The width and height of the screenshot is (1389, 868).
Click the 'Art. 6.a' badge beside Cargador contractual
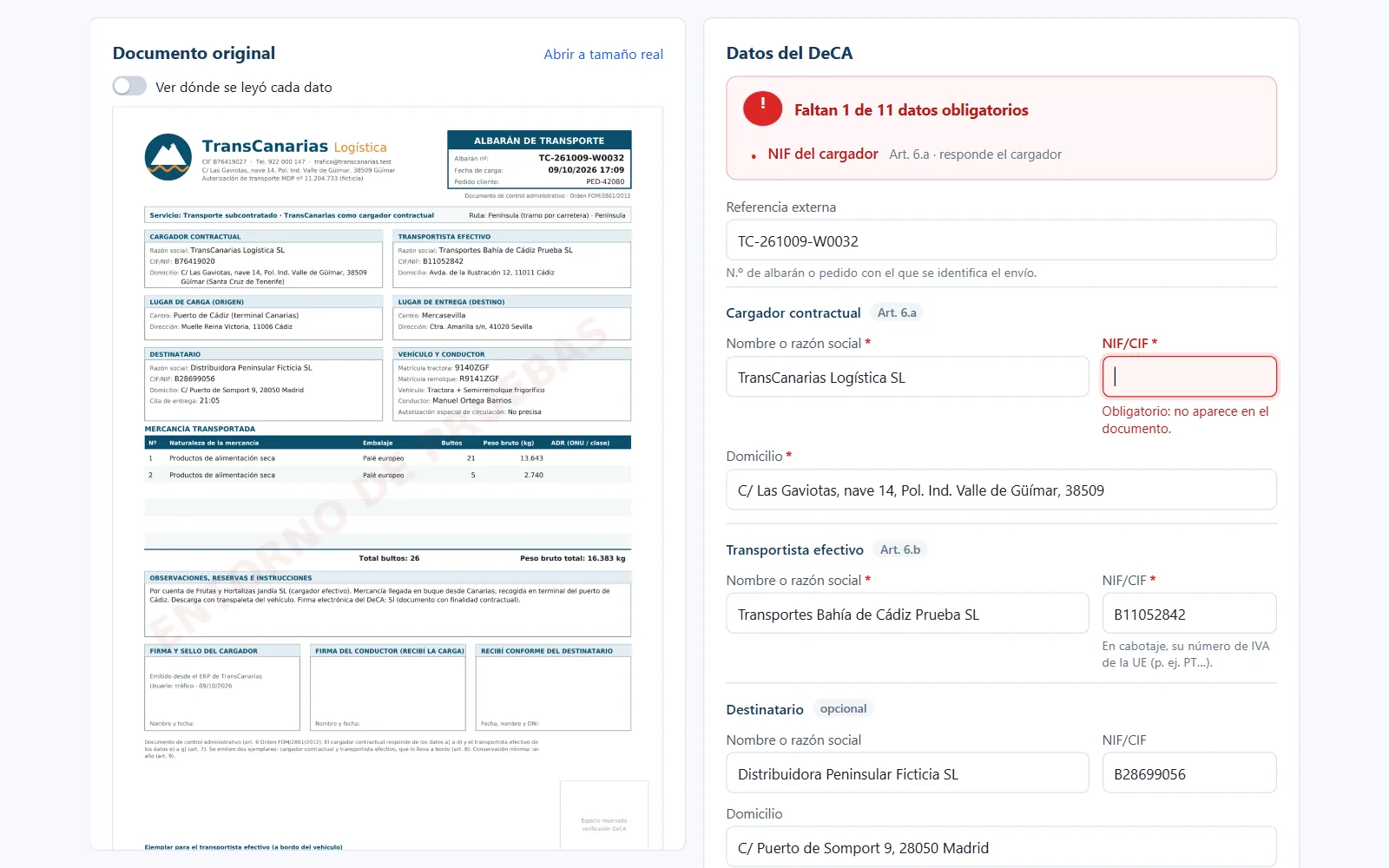(x=897, y=312)
